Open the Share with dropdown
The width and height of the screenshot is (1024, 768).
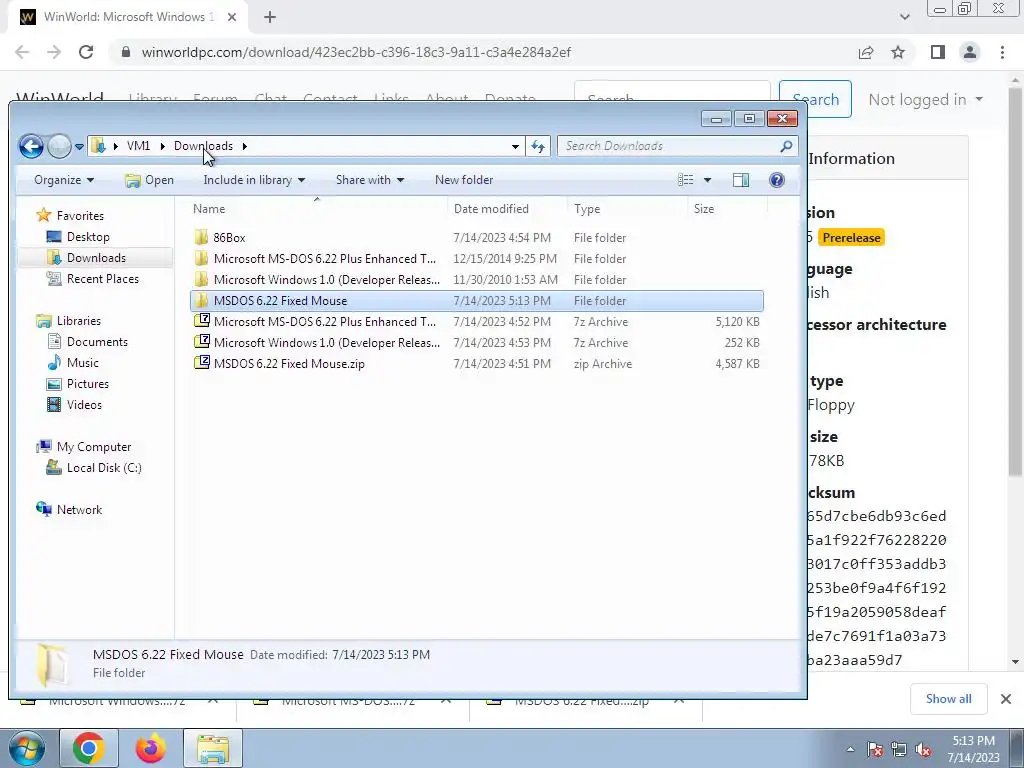(x=370, y=180)
